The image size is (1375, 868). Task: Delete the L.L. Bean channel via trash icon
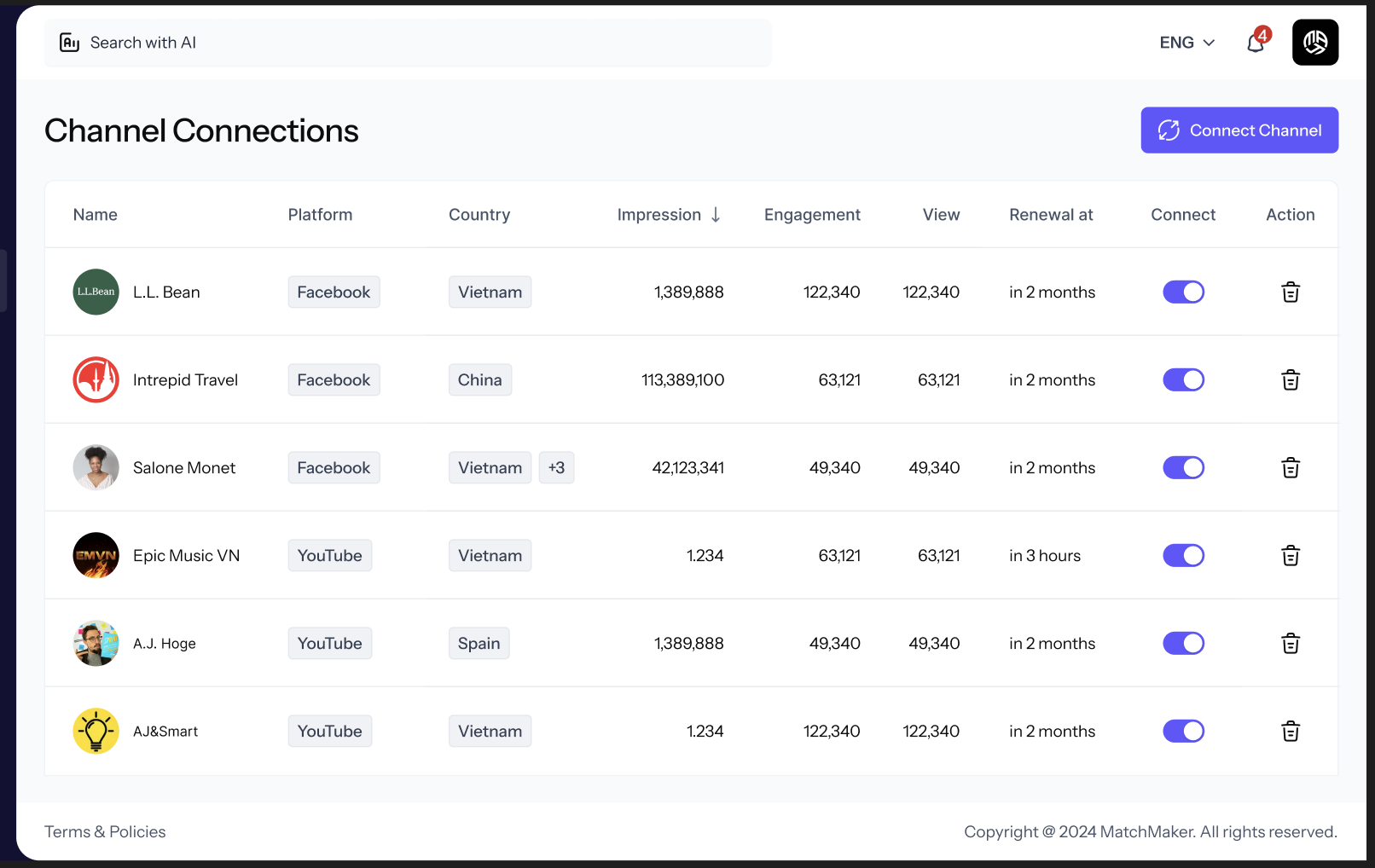click(1291, 292)
